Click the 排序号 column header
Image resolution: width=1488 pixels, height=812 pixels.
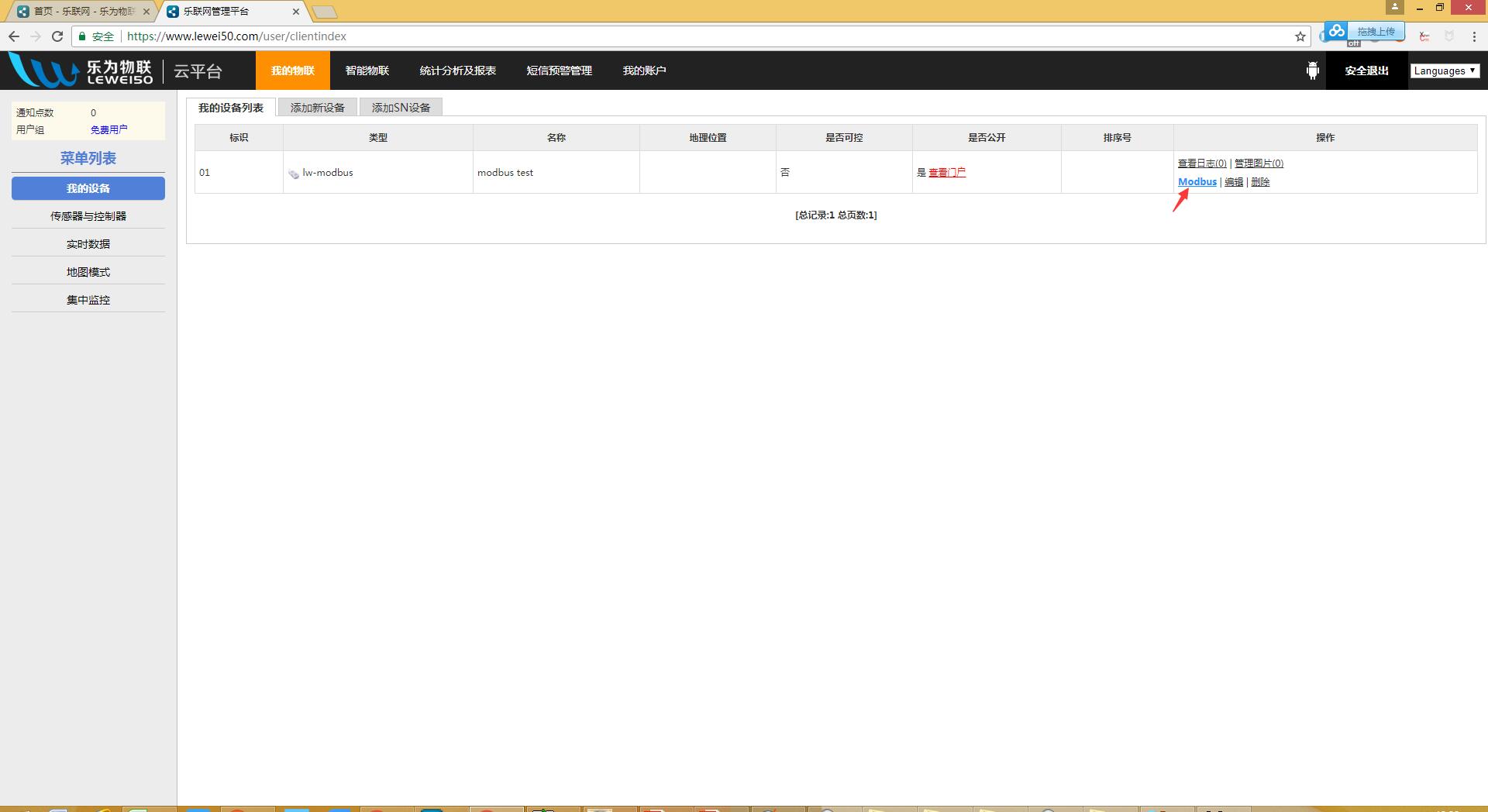click(x=1117, y=138)
